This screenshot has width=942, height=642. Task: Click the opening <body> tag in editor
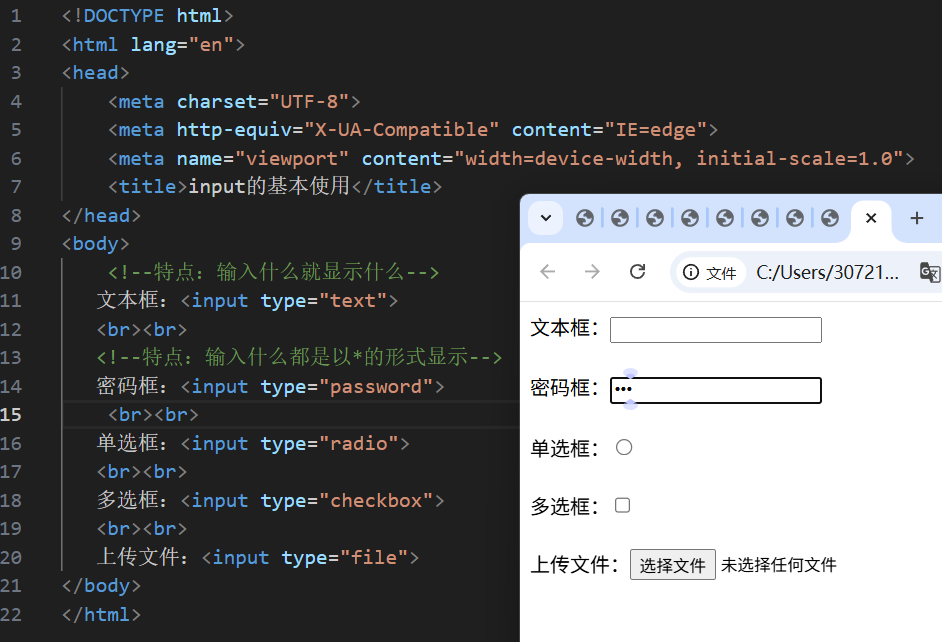pos(96,244)
